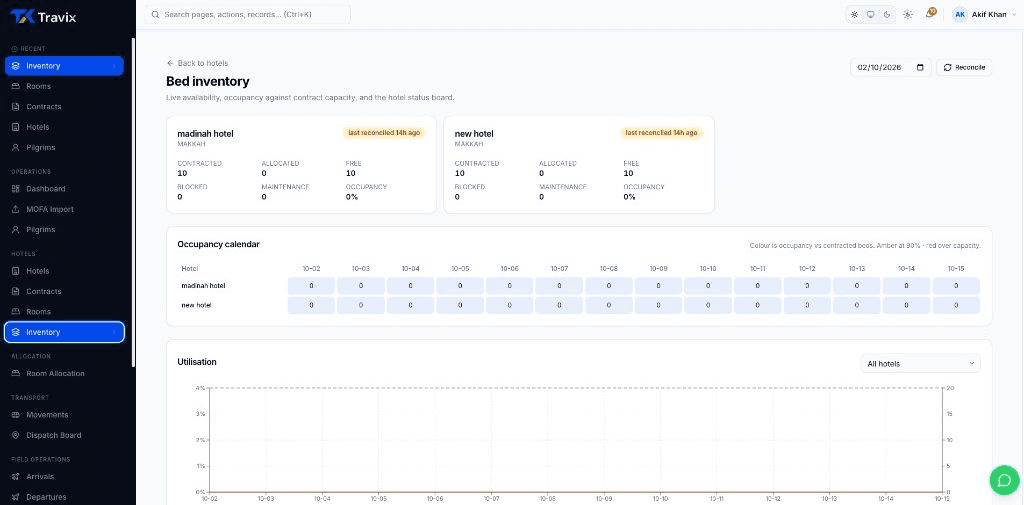Click the magnifier icon in the search bar
The height and width of the screenshot is (505, 1024).
155,14
